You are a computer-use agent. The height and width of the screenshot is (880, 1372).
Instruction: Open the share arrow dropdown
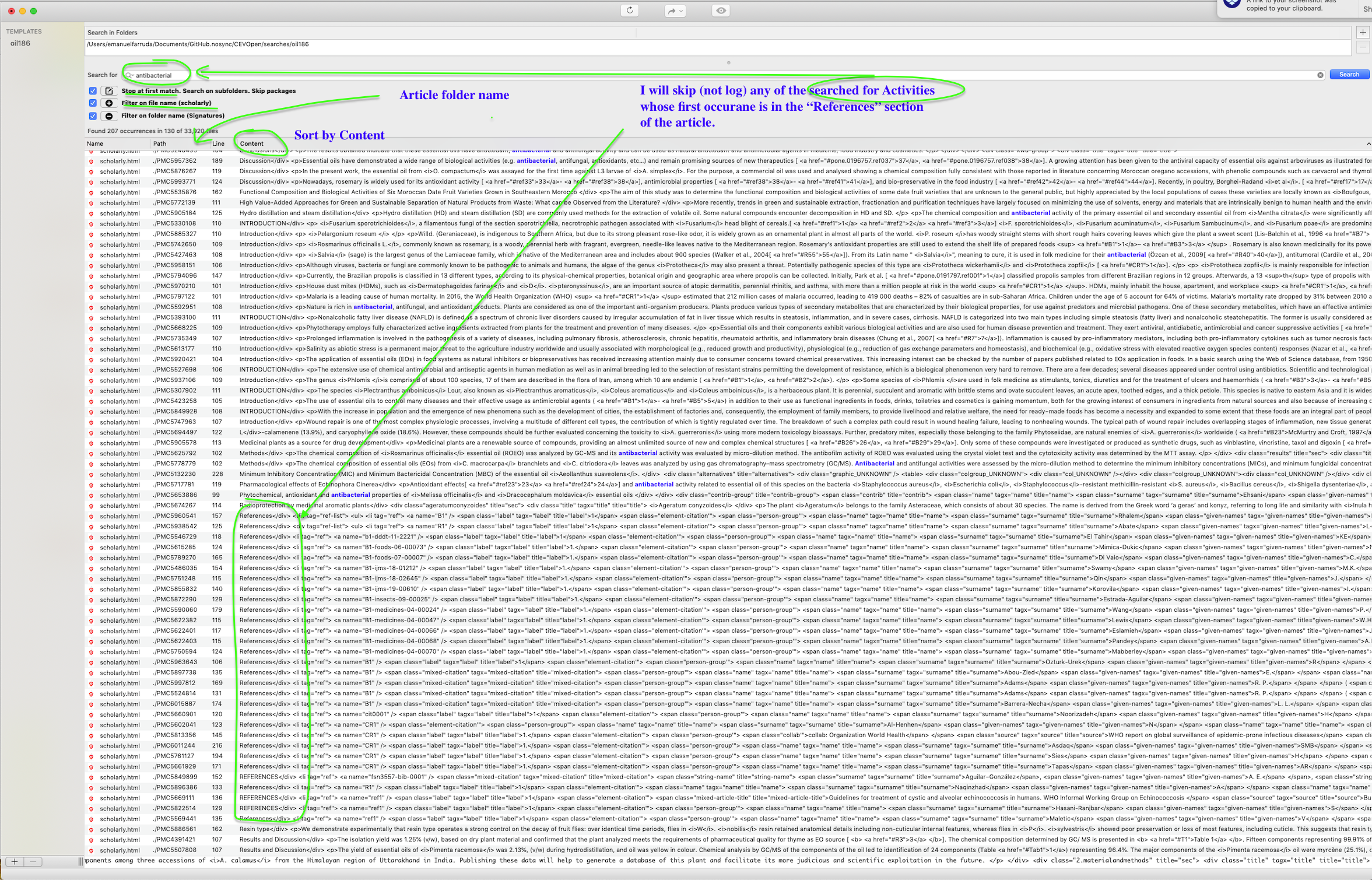click(x=675, y=10)
